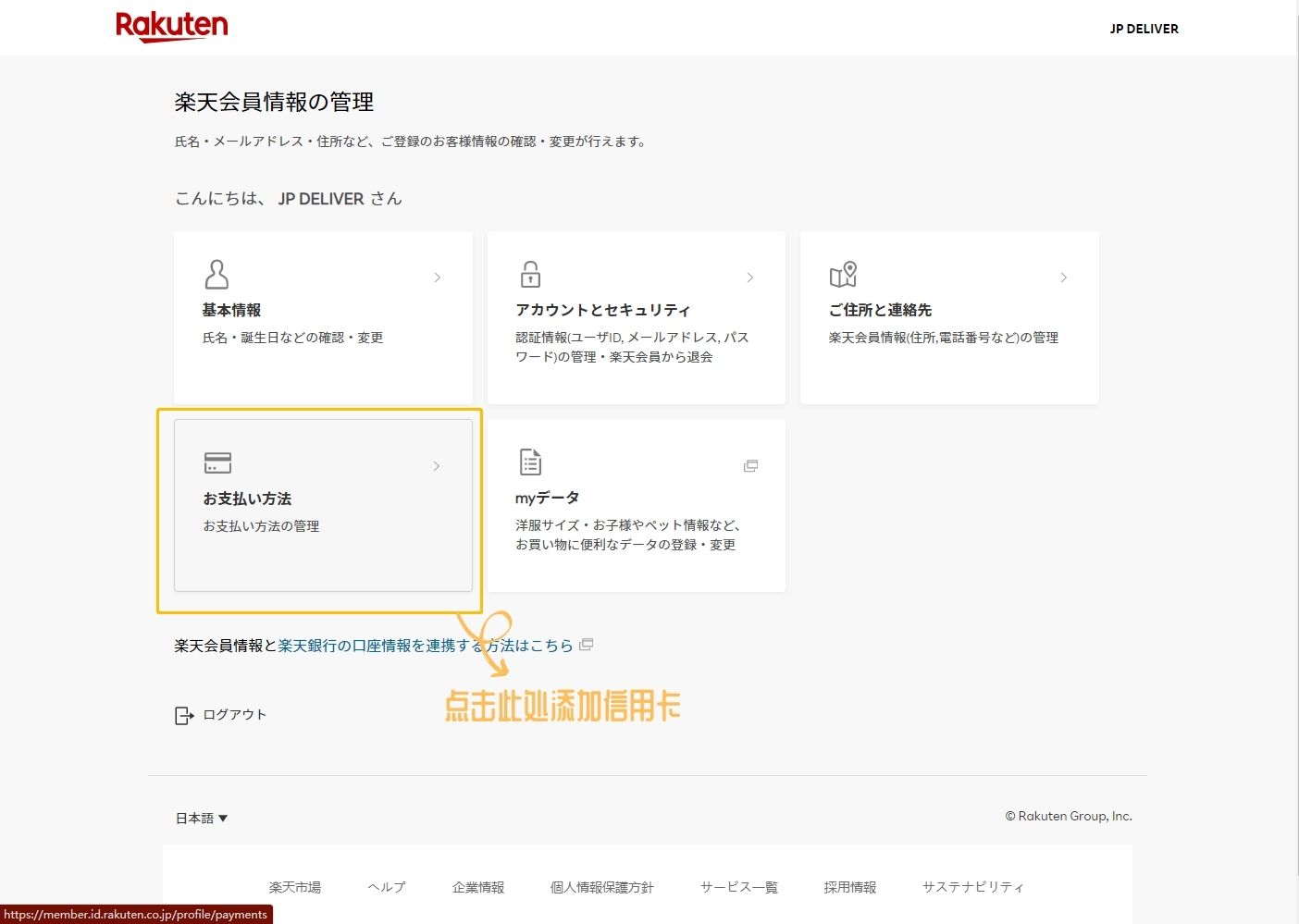This screenshot has width=1299, height=924.
Task: Open 楽天市場 from the footer menu
Action: click(x=294, y=886)
